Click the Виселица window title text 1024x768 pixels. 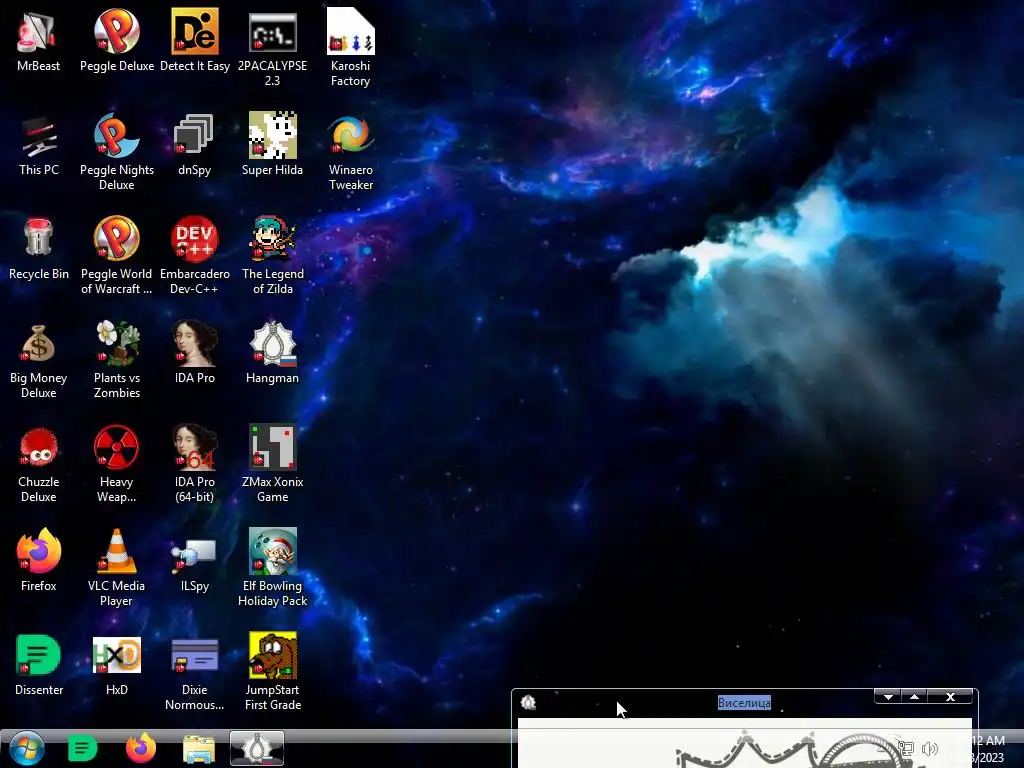(x=744, y=703)
